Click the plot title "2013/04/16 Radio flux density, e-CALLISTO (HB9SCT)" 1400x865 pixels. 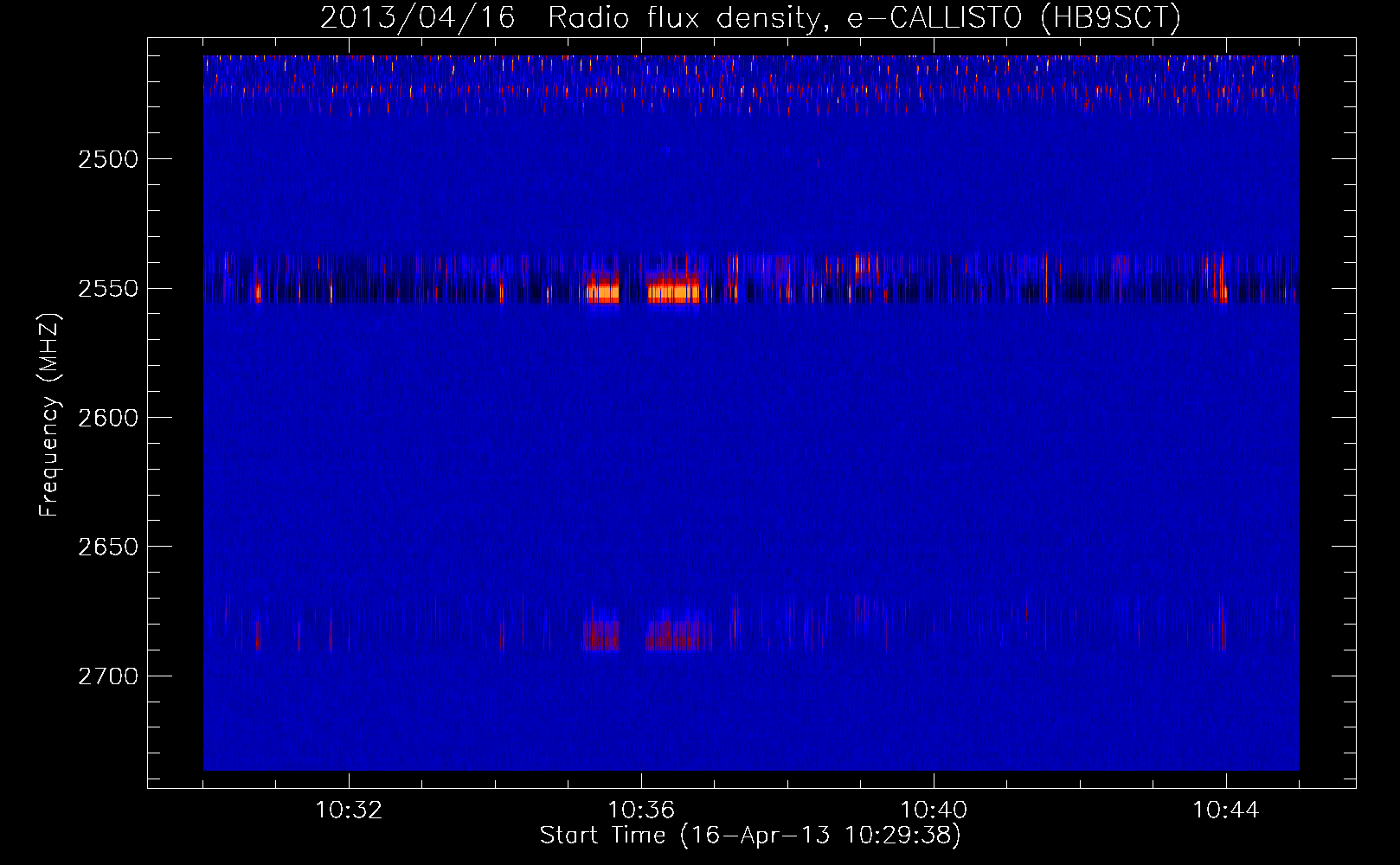(x=750, y=17)
